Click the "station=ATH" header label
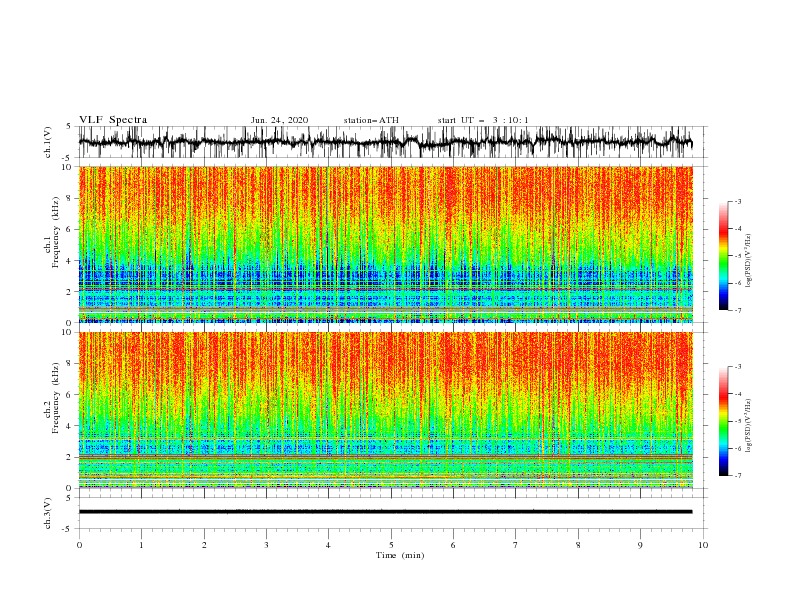This screenshot has width=792, height=612. click(371, 120)
